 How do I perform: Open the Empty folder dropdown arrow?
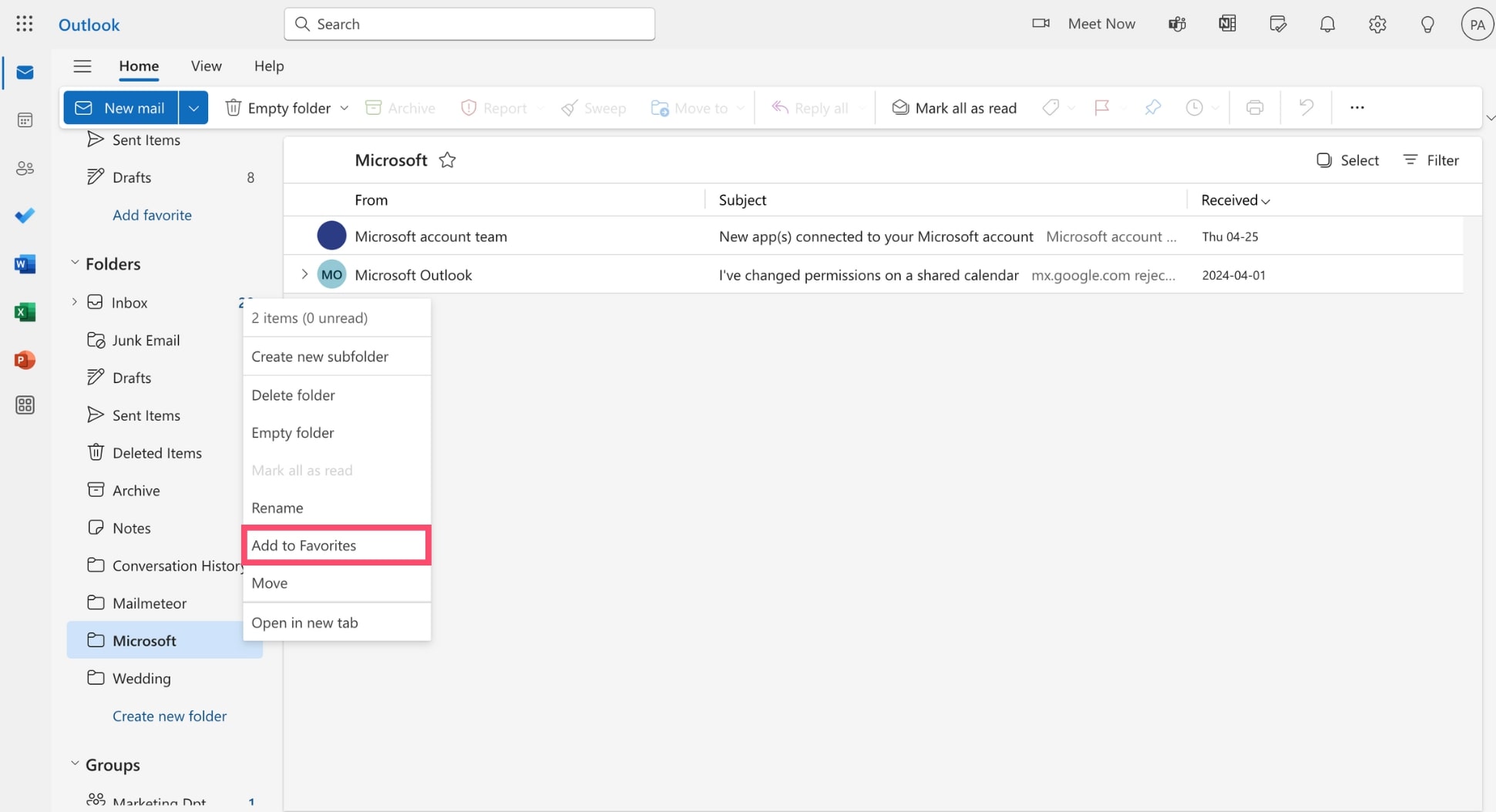pos(345,108)
